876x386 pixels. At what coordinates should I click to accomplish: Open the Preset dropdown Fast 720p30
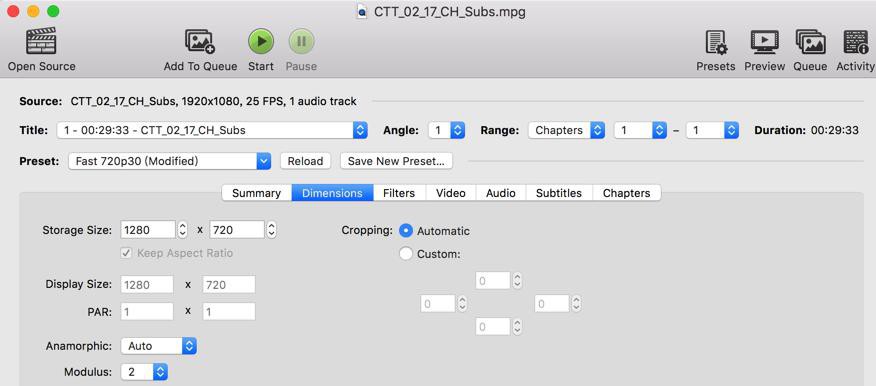pos(170,161)
